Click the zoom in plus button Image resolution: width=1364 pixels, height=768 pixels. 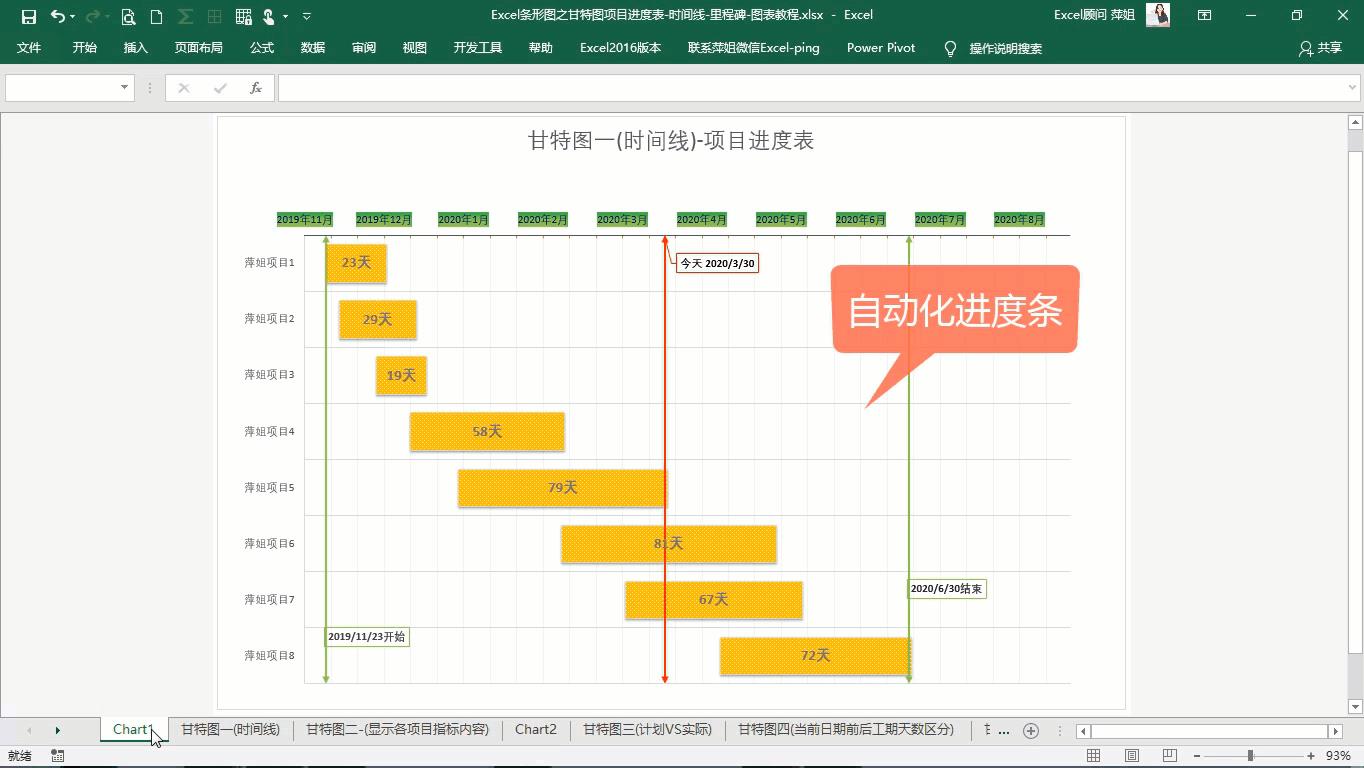click(1311, 756)
